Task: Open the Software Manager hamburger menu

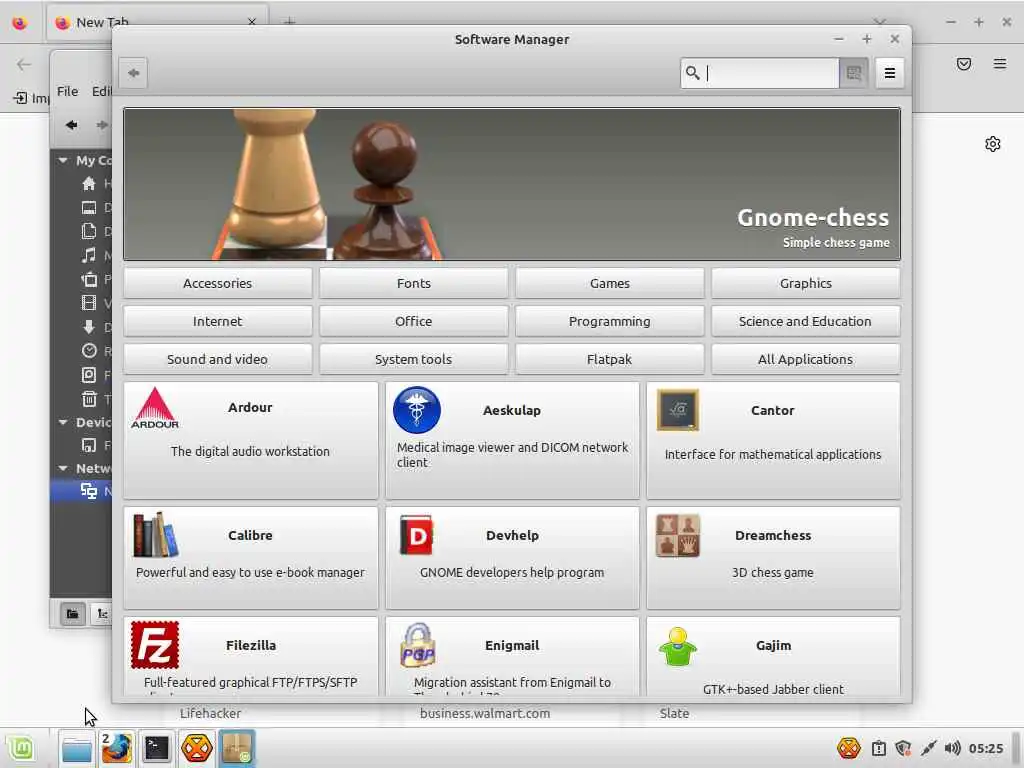Action: [x=889, y=72]
